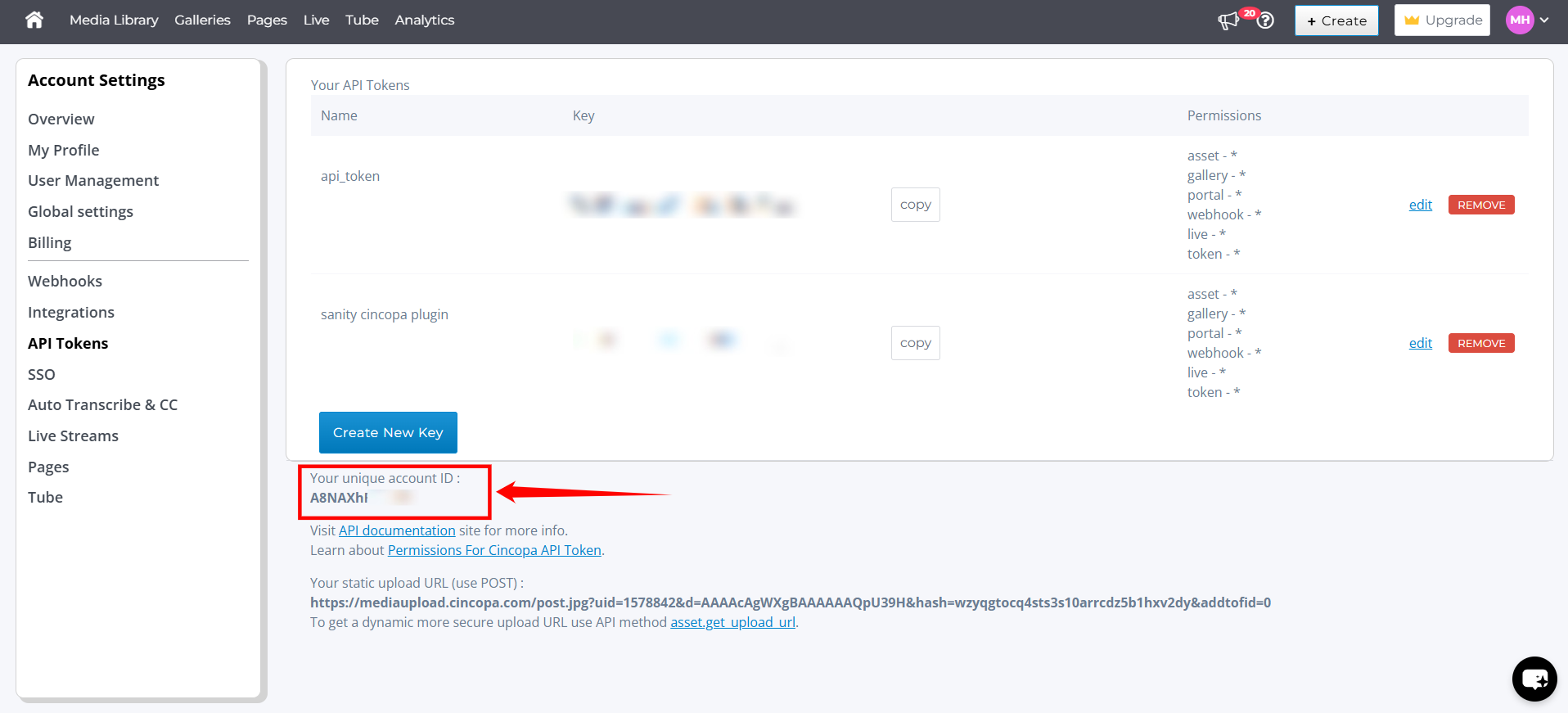
Task: Select Webhooks in account settings sidebar
Action: (65, 282)
